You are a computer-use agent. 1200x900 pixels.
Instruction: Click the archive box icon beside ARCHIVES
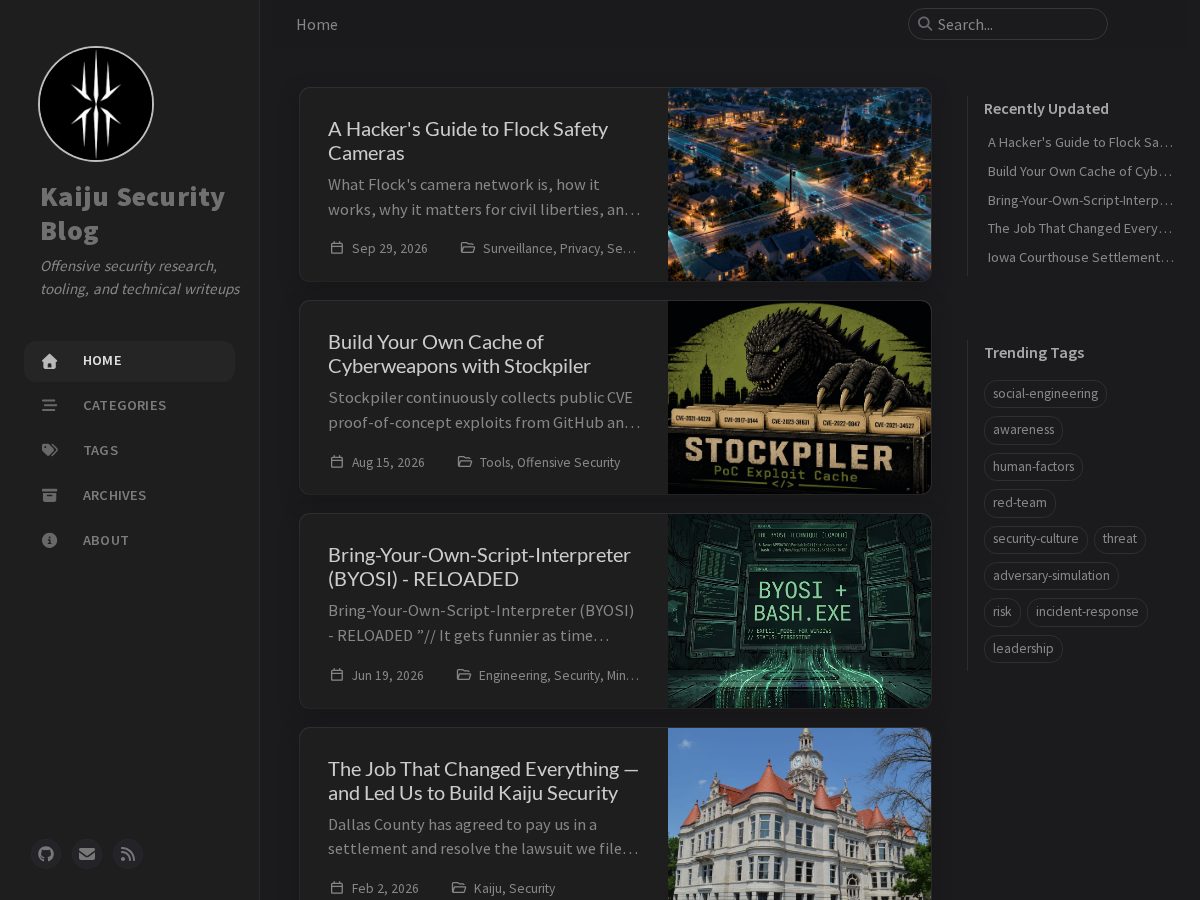pyautogui.click(x=50, y=496)
